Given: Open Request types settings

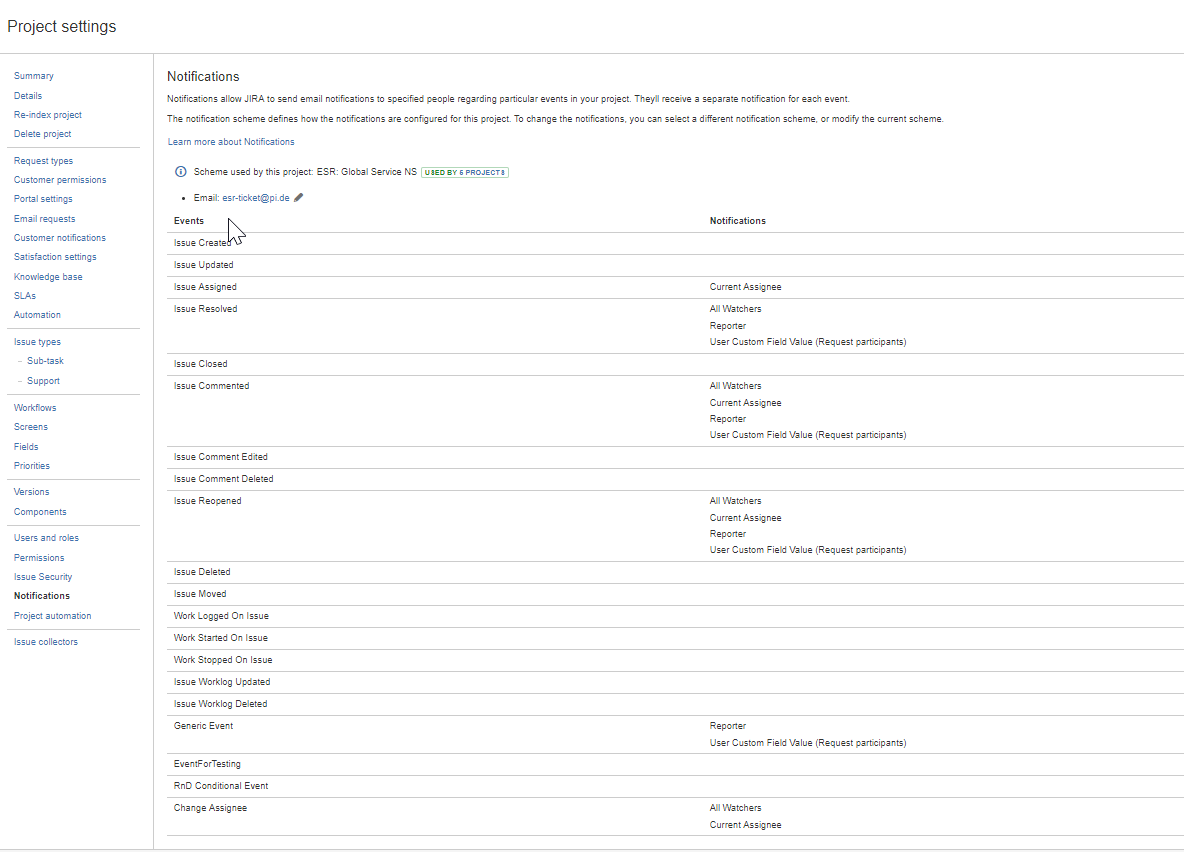Looking at the screenshot, I should (x=43, y=161).
